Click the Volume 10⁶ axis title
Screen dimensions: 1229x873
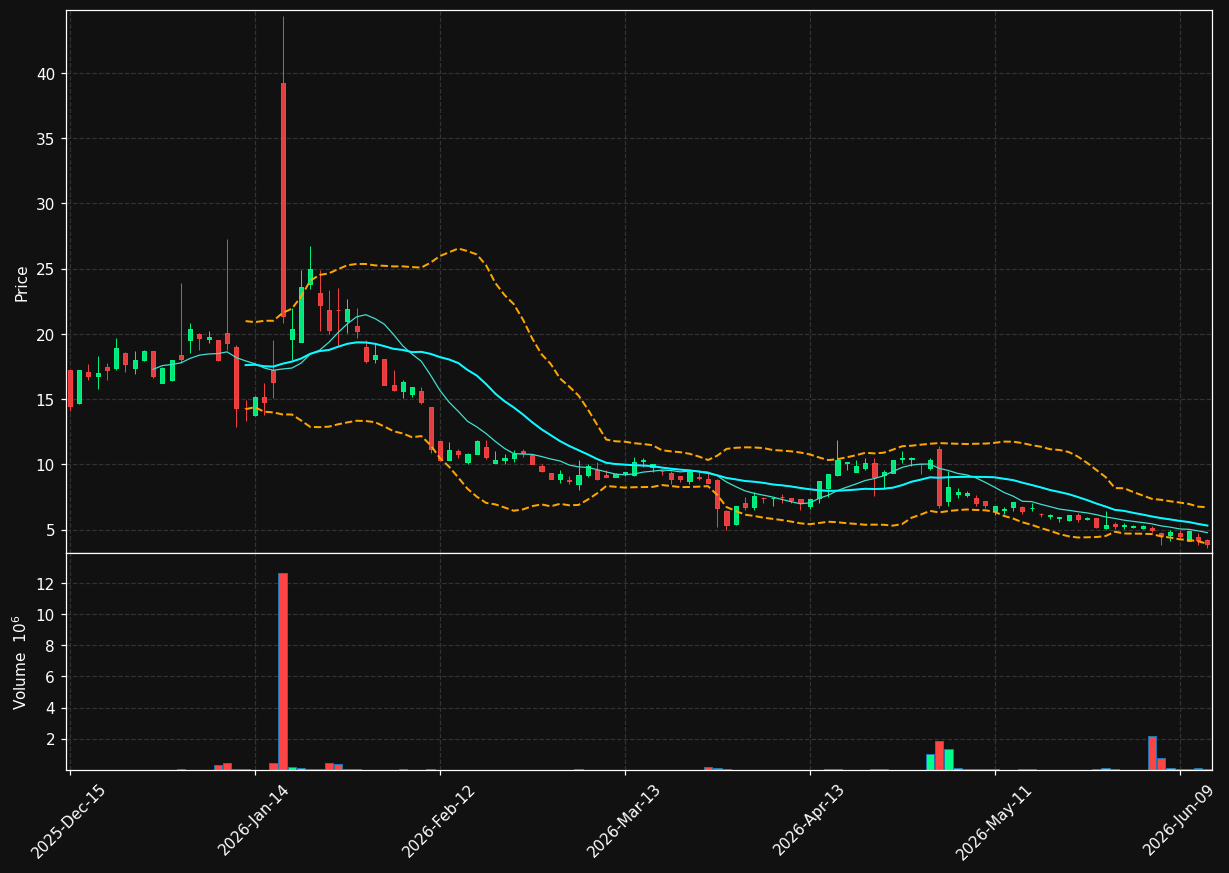pos(20,662)
